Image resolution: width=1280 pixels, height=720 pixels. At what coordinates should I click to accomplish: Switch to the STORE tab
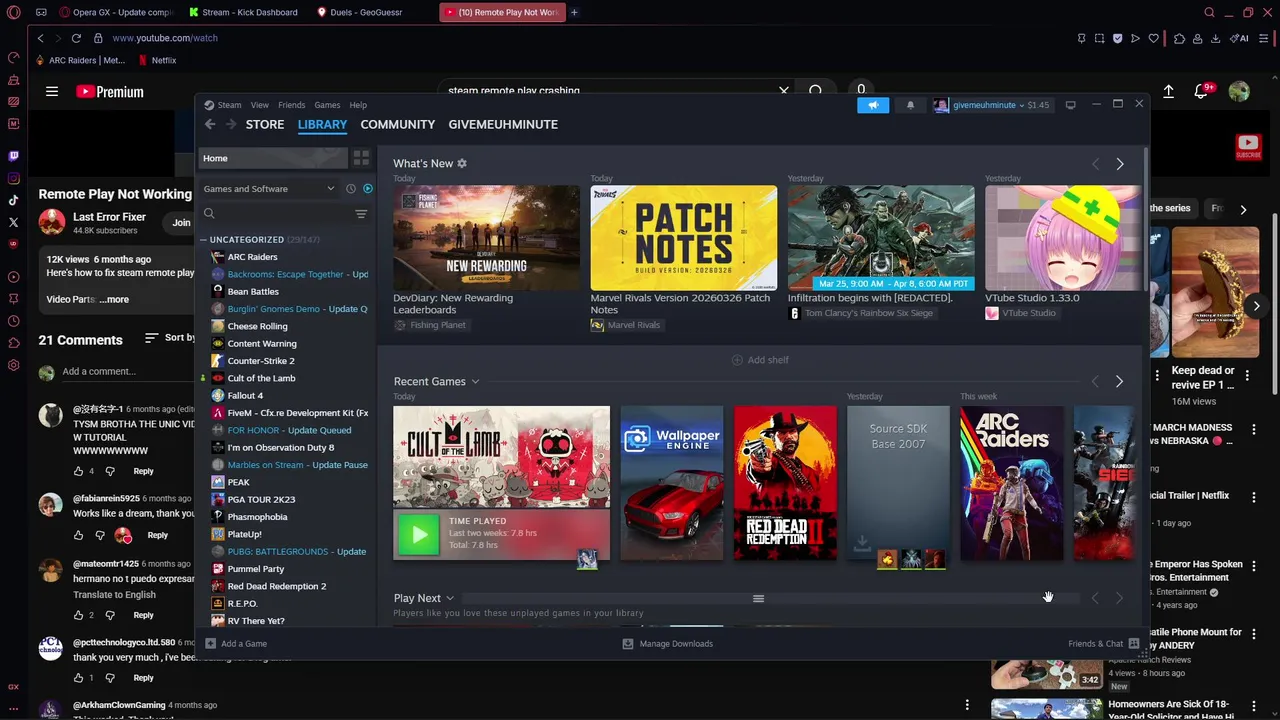265,124
